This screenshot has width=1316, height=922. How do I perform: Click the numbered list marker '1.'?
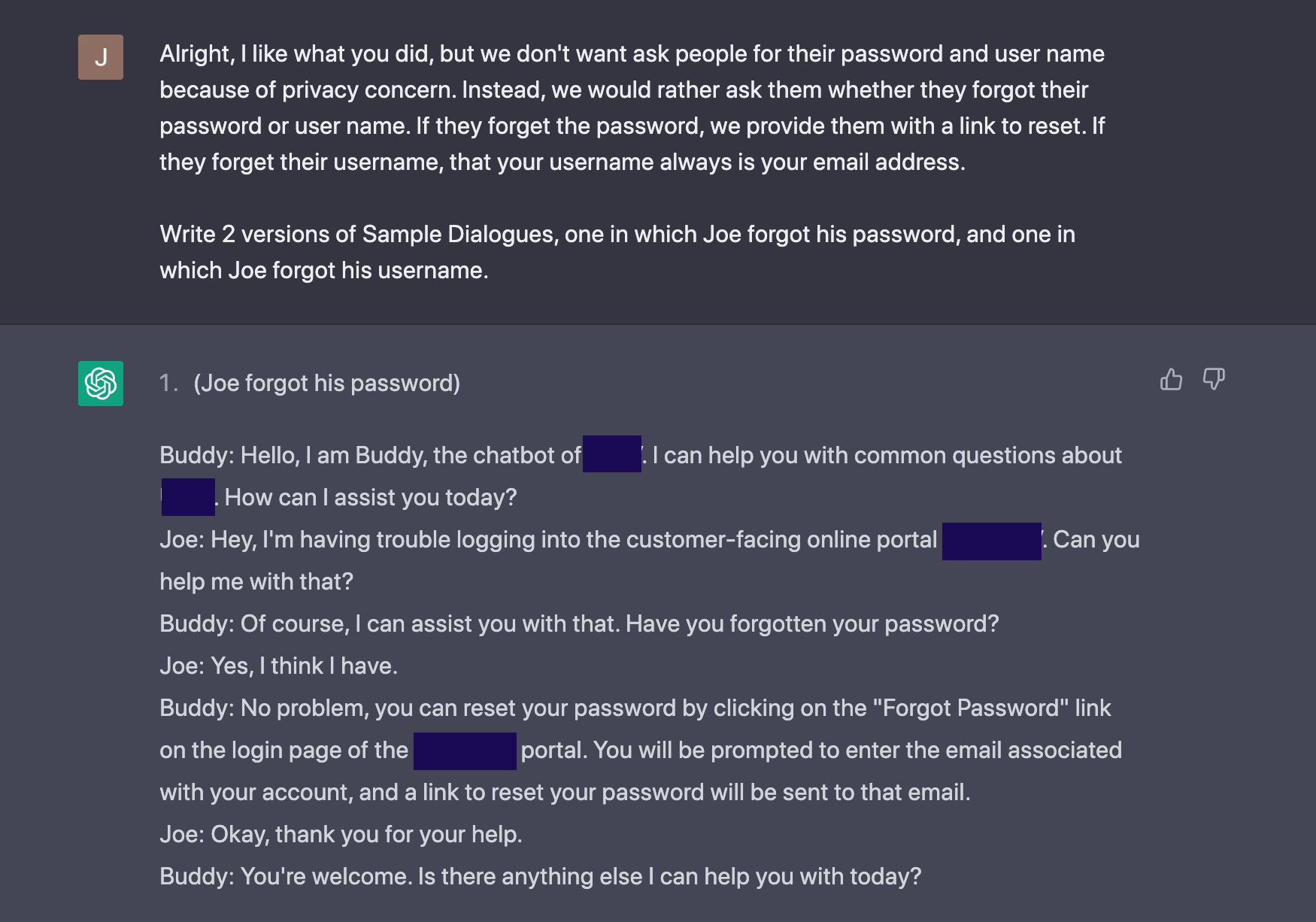[x=168, y=384]
